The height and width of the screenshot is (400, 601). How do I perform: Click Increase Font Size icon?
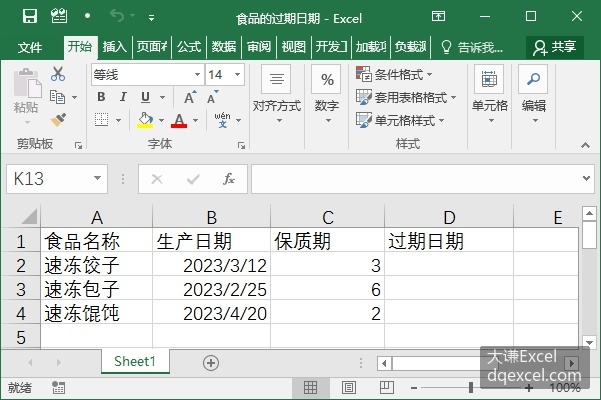click(190, 97)
